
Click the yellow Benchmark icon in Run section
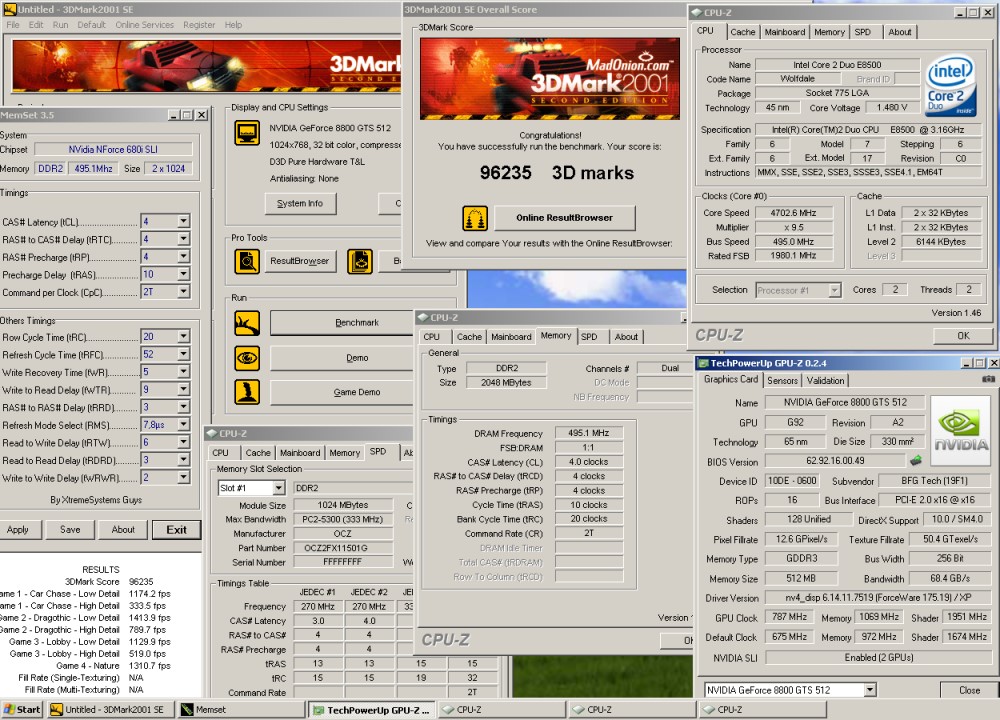click(x=246, y=323)
